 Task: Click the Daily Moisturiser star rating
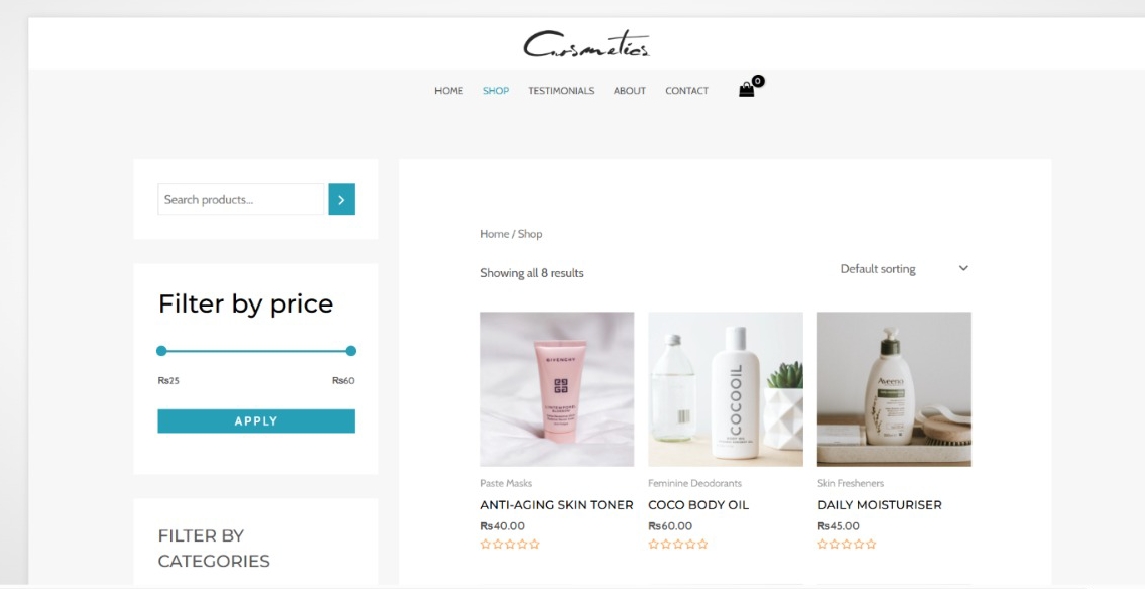[x=847, y=544]
